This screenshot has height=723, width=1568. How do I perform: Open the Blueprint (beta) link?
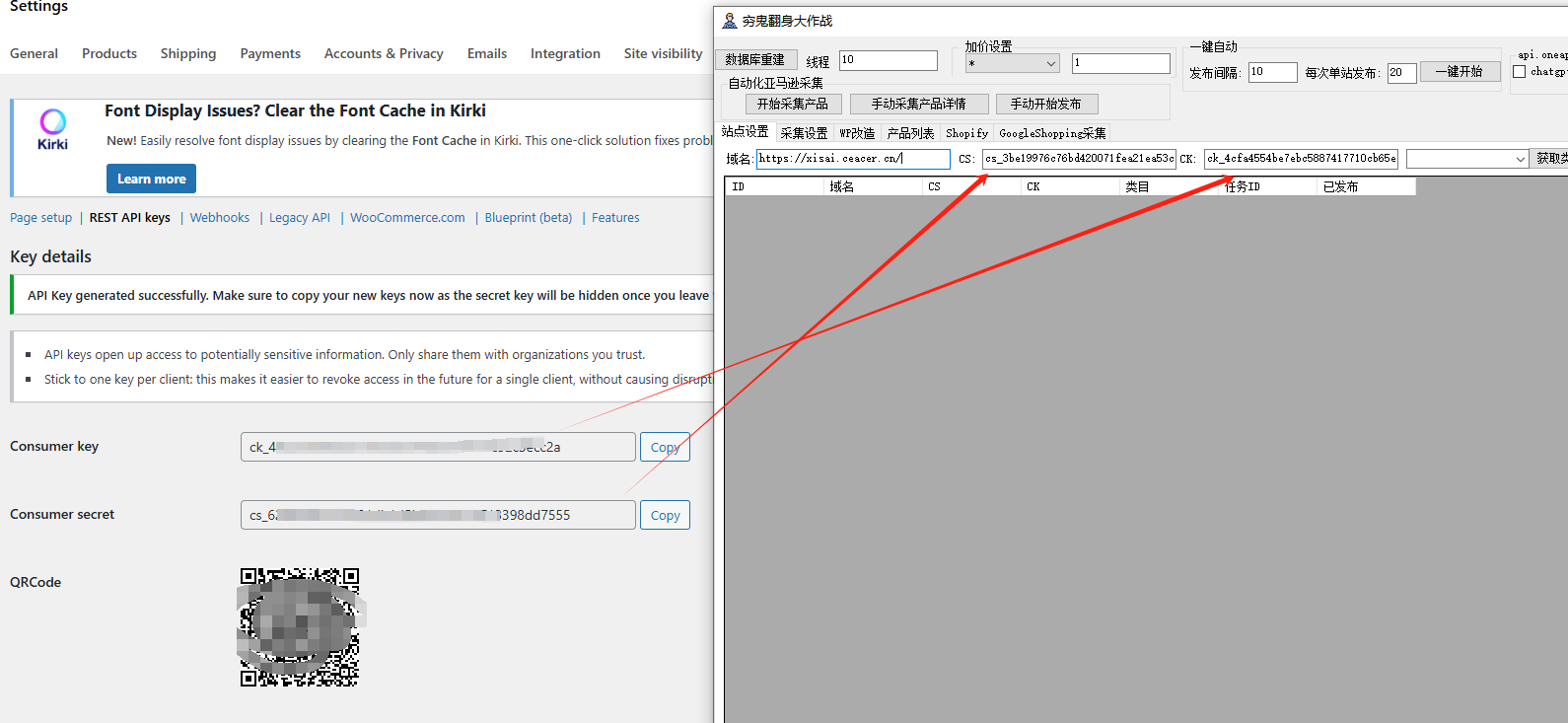[x=529, y=218]
